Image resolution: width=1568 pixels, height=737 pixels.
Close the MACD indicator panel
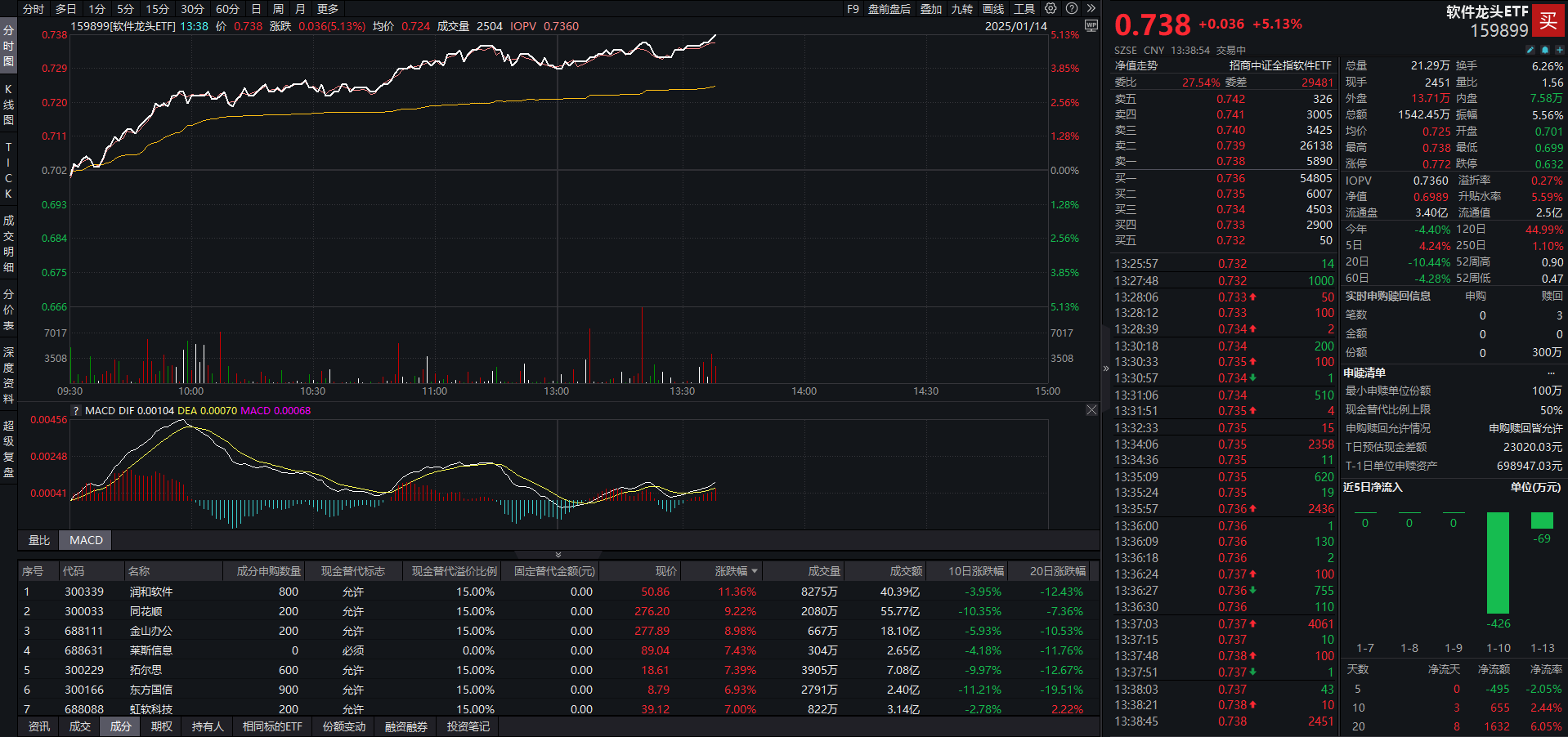[x=1091, y=410]
